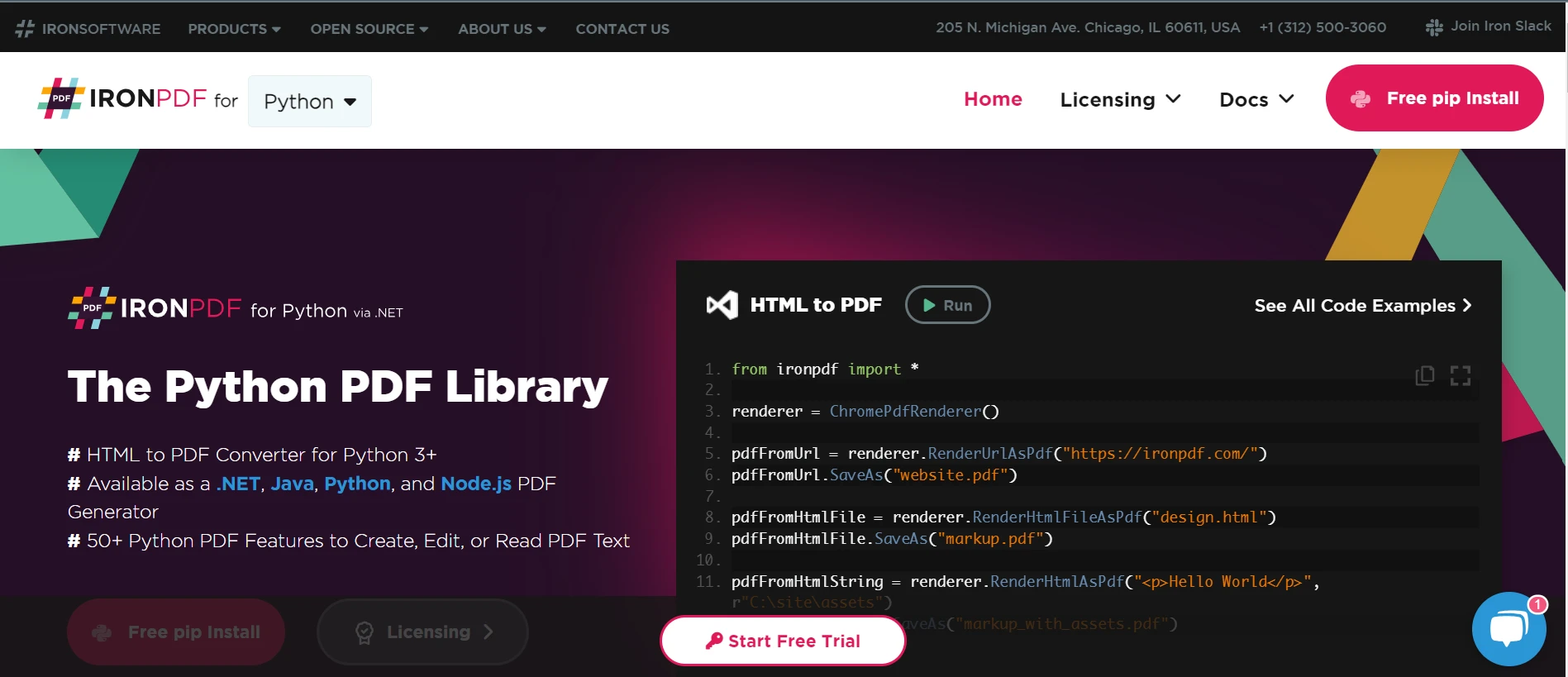Click the Slack icon in top bar
This screenshot has width=1568, height=677.
point(1434,27)
